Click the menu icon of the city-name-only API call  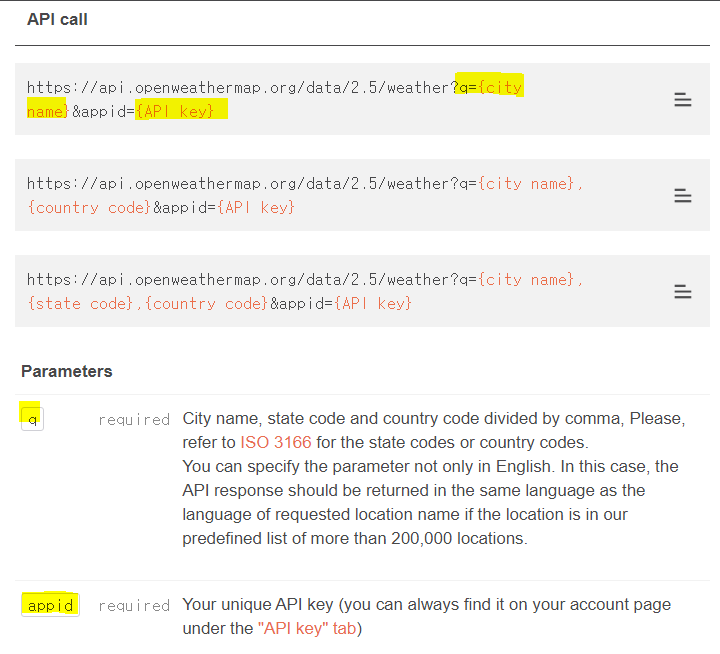[682, 100]
